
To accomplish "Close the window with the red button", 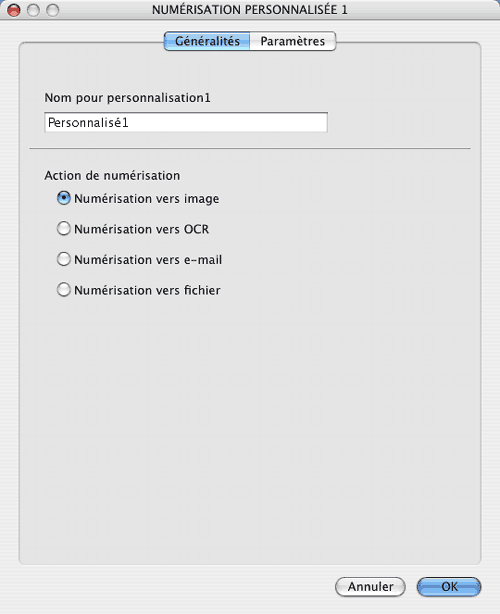I will 14,10.
